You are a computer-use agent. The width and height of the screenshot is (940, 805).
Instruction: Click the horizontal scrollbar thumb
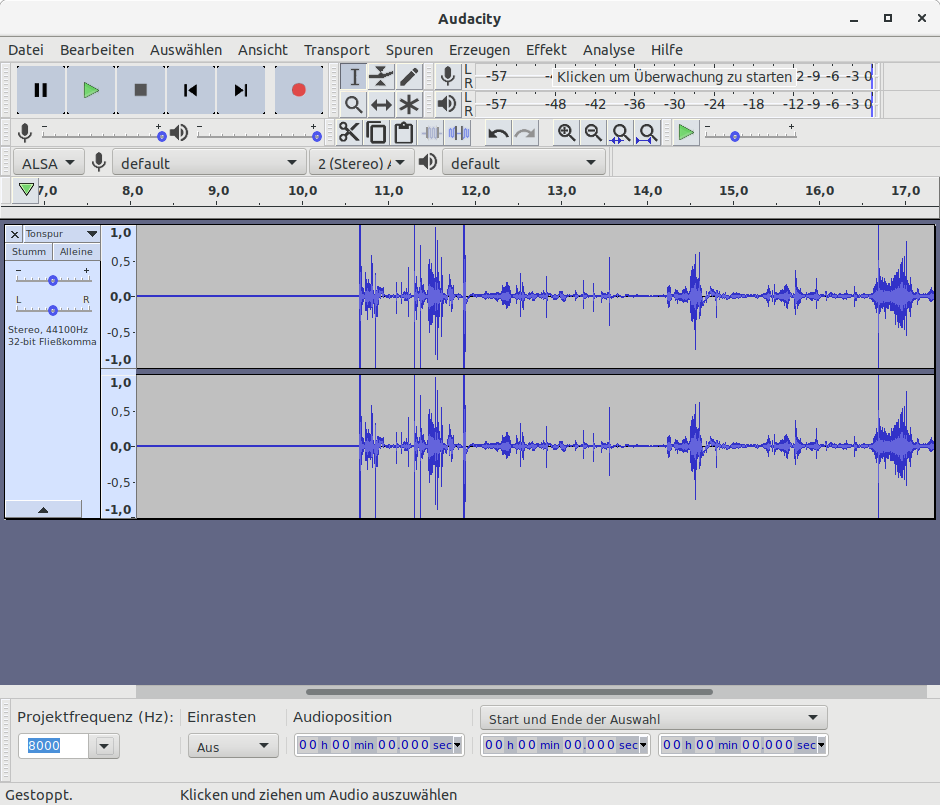tap(510, 692)
